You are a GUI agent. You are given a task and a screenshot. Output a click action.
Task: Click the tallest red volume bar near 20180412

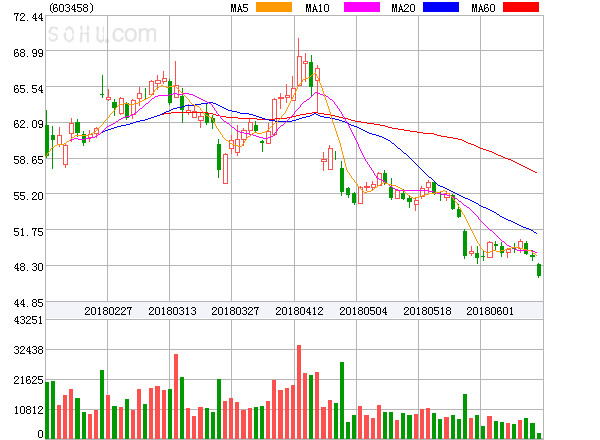point(299,392)
